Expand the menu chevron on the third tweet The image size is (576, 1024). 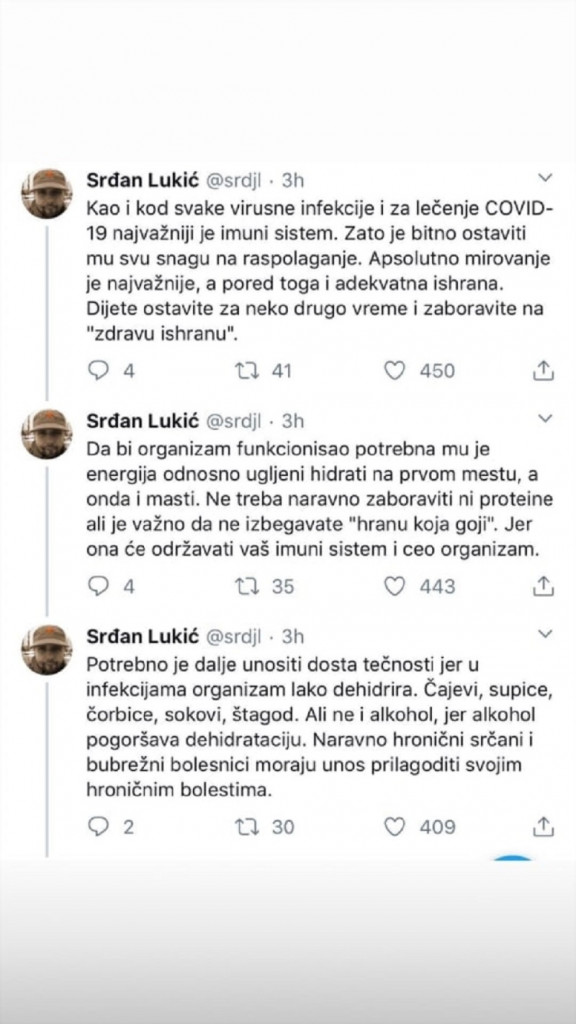[545, 634]
